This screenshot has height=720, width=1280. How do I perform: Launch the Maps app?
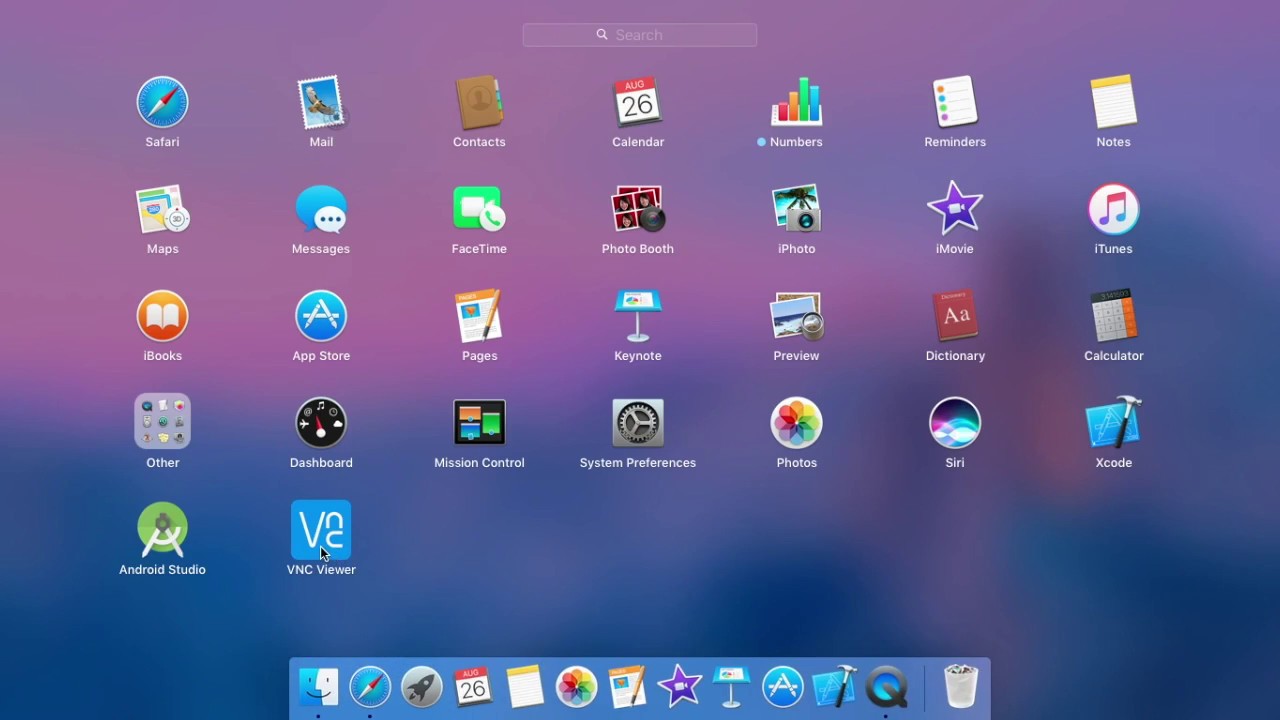click(162, 210)
